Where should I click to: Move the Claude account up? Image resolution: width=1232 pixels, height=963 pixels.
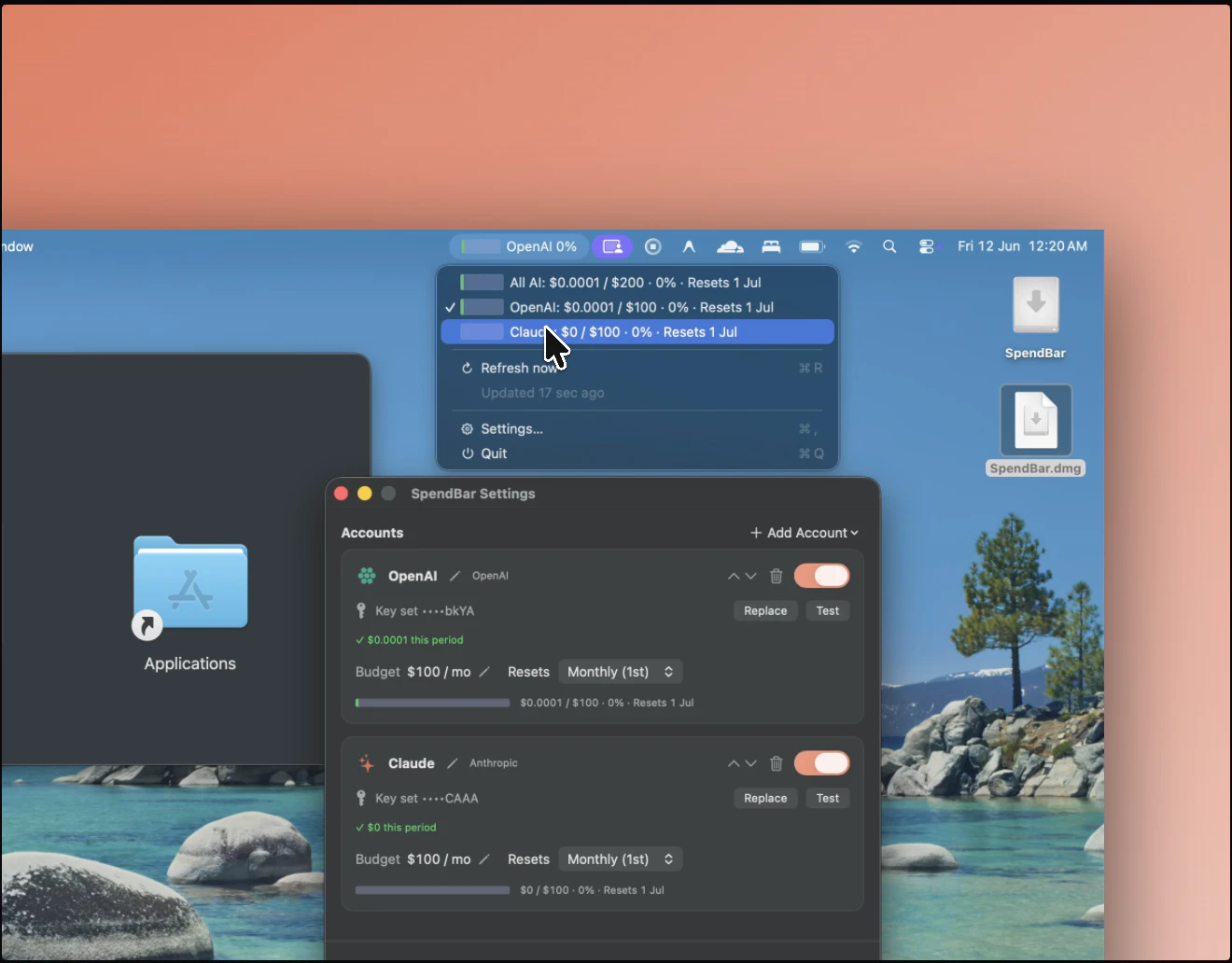point(734,764)
